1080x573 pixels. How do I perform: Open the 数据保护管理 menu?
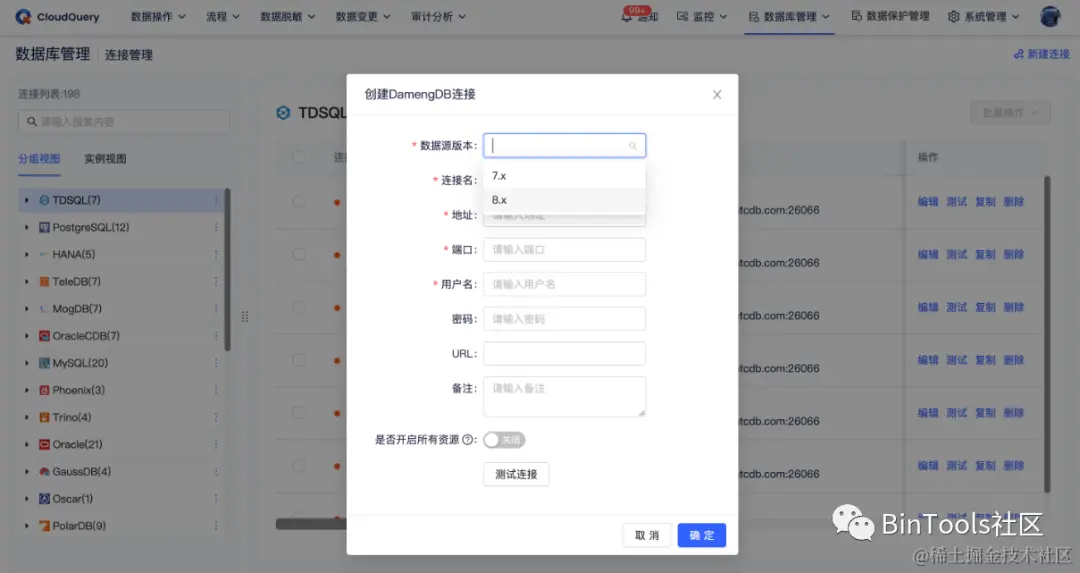pos(891,16)
